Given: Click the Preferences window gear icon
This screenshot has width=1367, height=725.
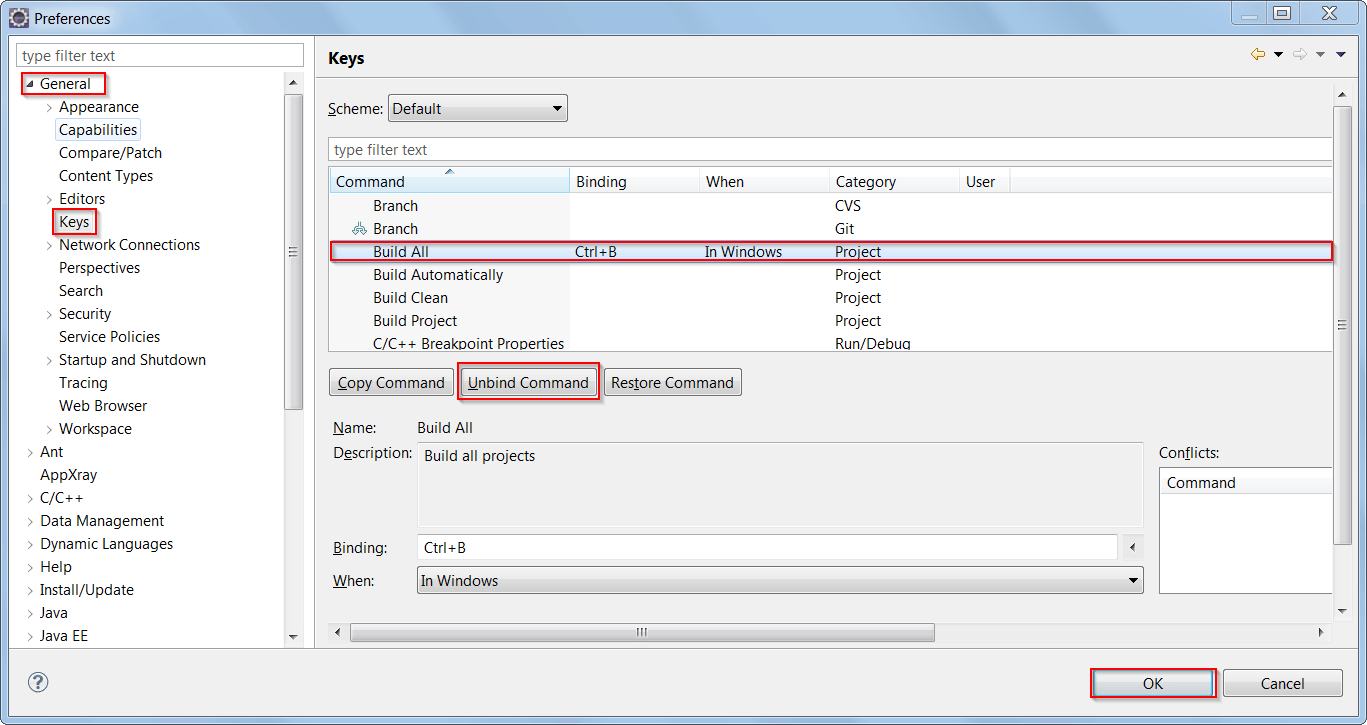Looking at the screenshot, I should (19, 18).
